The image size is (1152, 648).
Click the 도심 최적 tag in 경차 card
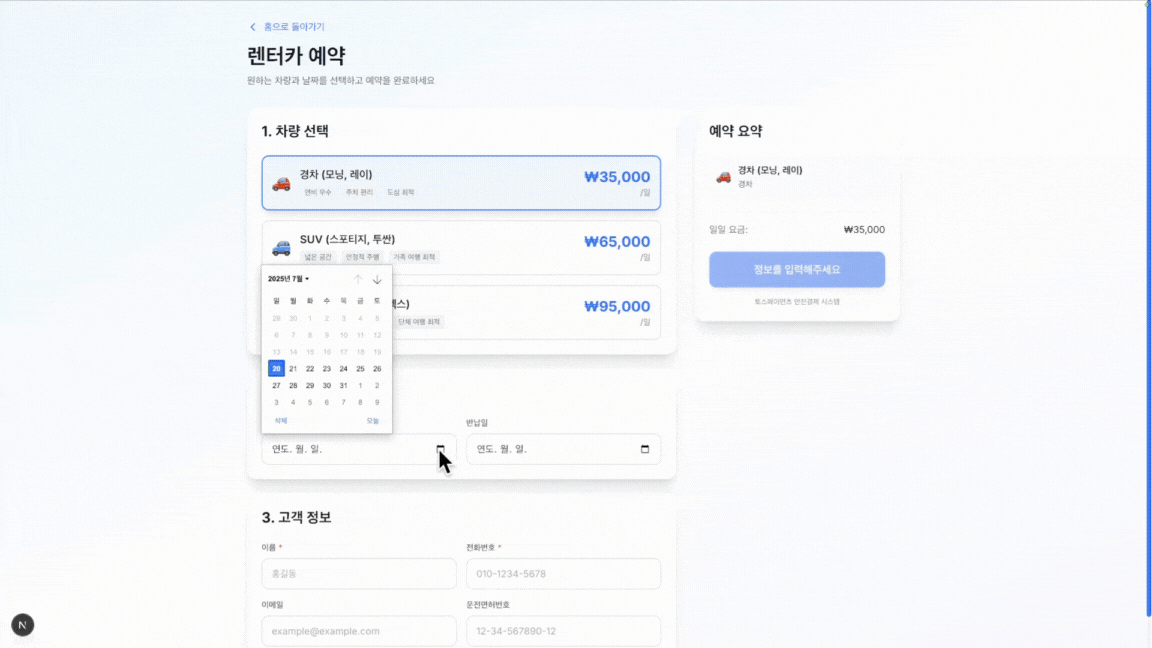[x=400, y=192]
